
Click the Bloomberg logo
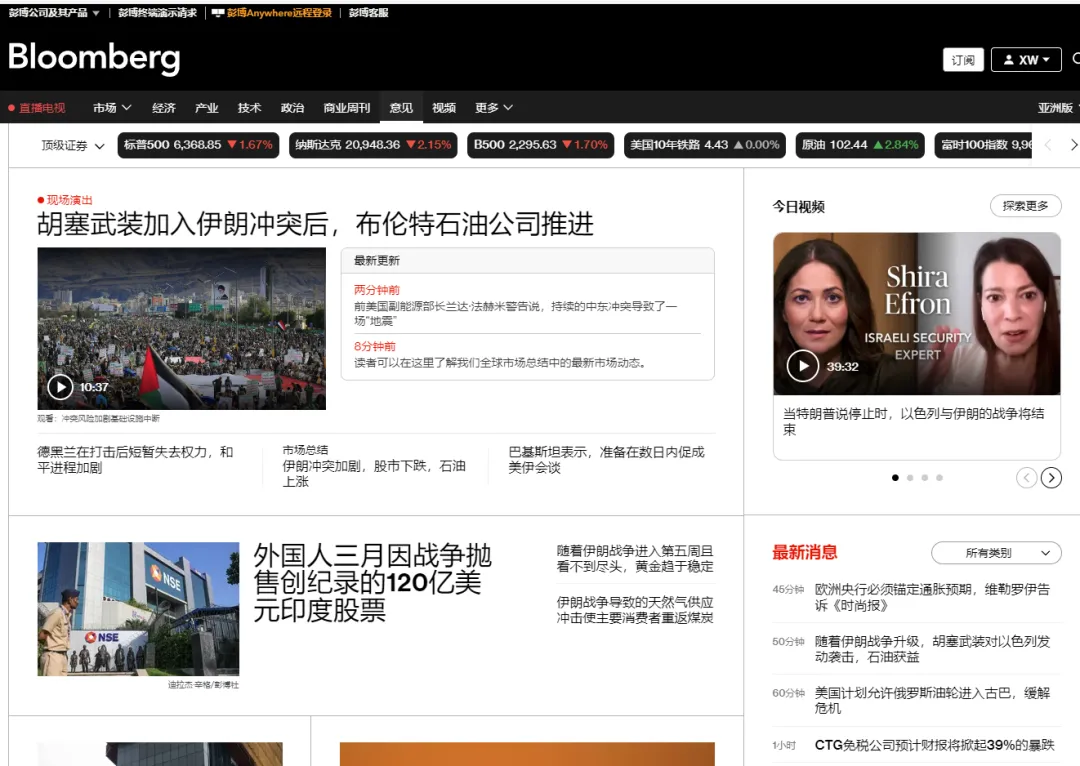point(94,58)
